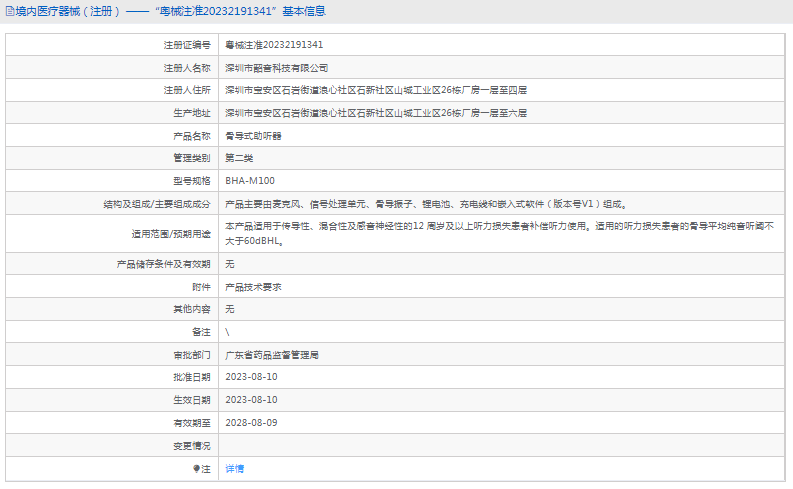Click the backslash value in 备注 row
Viewport: 793px width, 489px height.
point(227,332)
